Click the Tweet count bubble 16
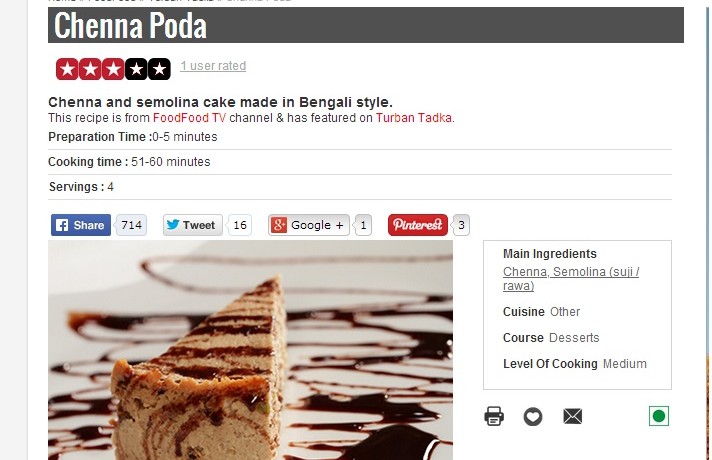 240,225
